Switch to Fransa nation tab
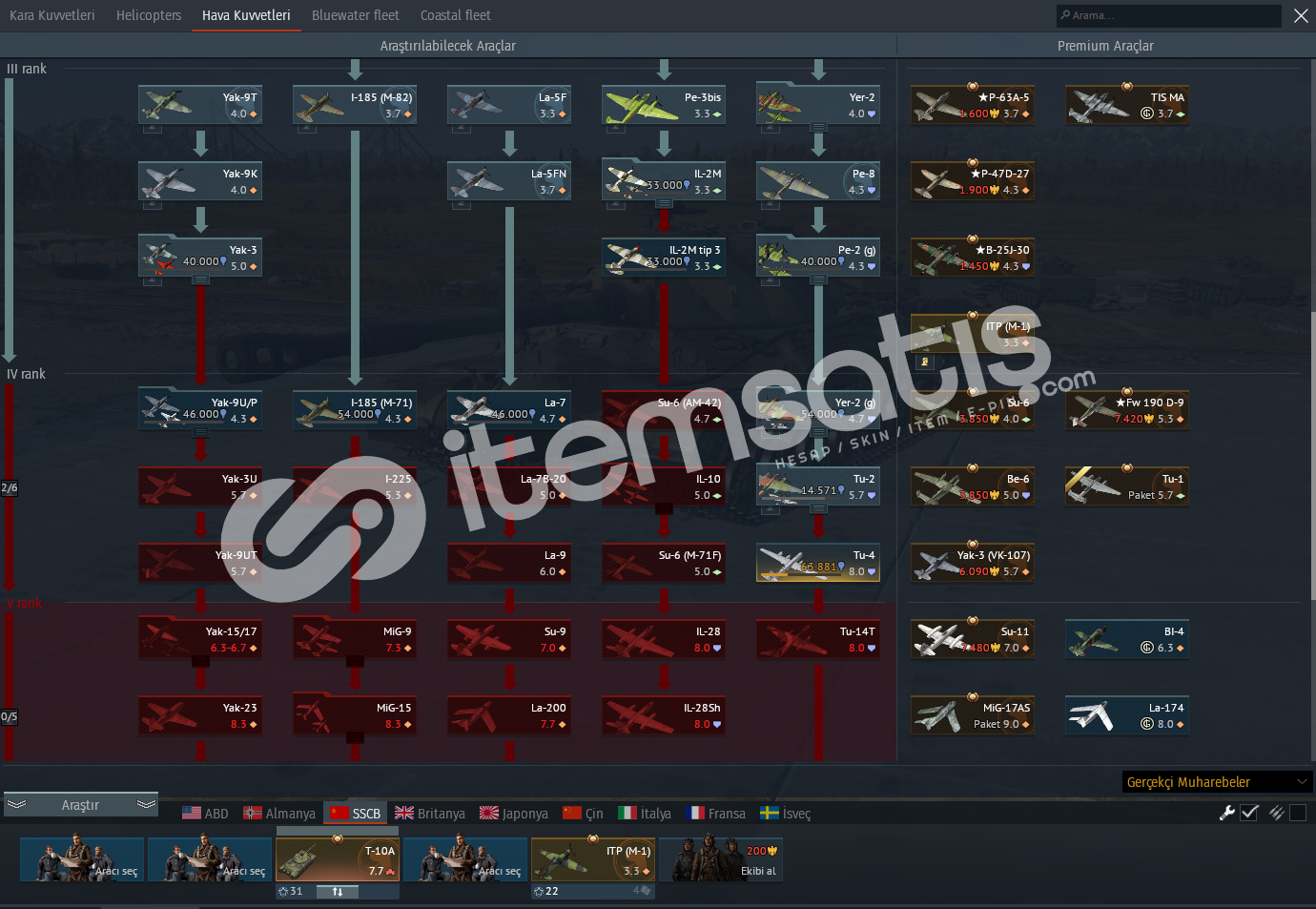This screenshot has height=909, width=1316. [x=716, y=814]
